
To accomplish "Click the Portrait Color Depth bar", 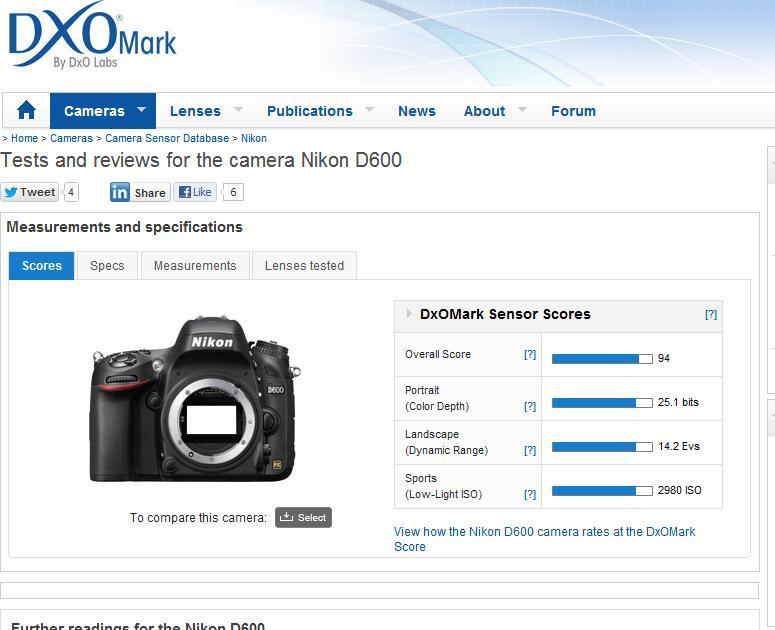I will [602, 403].
